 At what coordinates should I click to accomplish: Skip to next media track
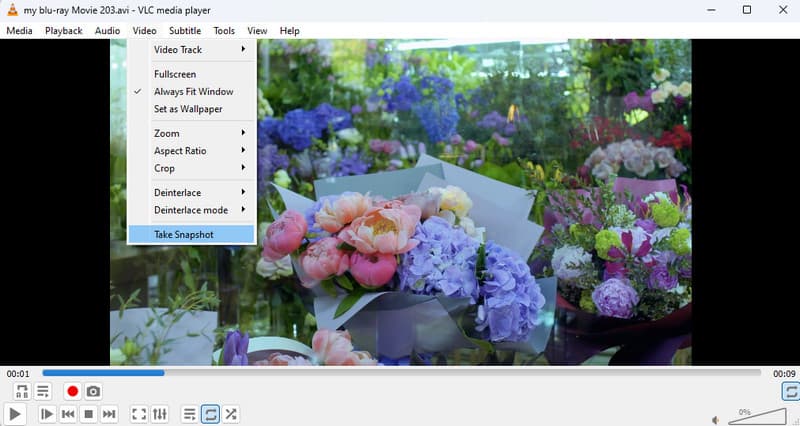point(109,414)
